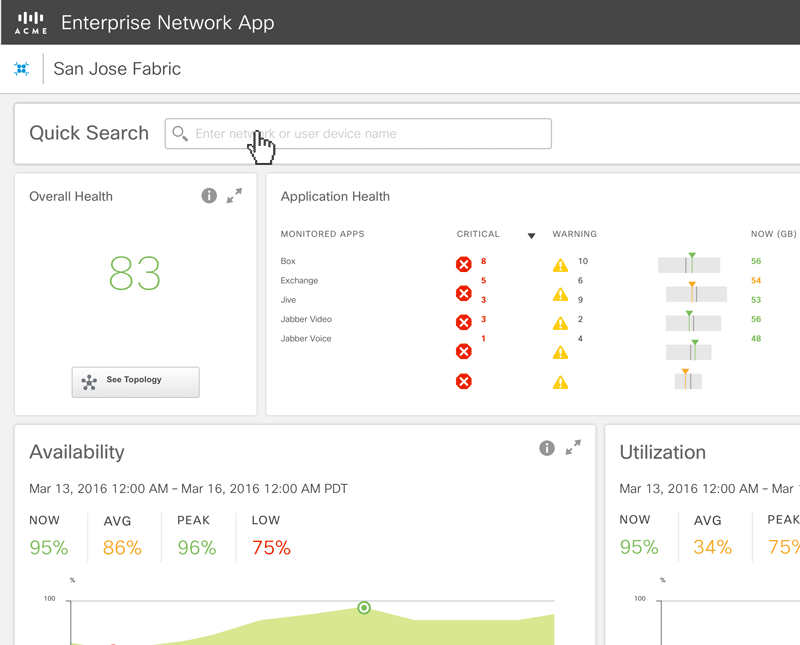Focus the Quick Search input field
The height and width of the screenshot is (645, 800).
point(370,134)
